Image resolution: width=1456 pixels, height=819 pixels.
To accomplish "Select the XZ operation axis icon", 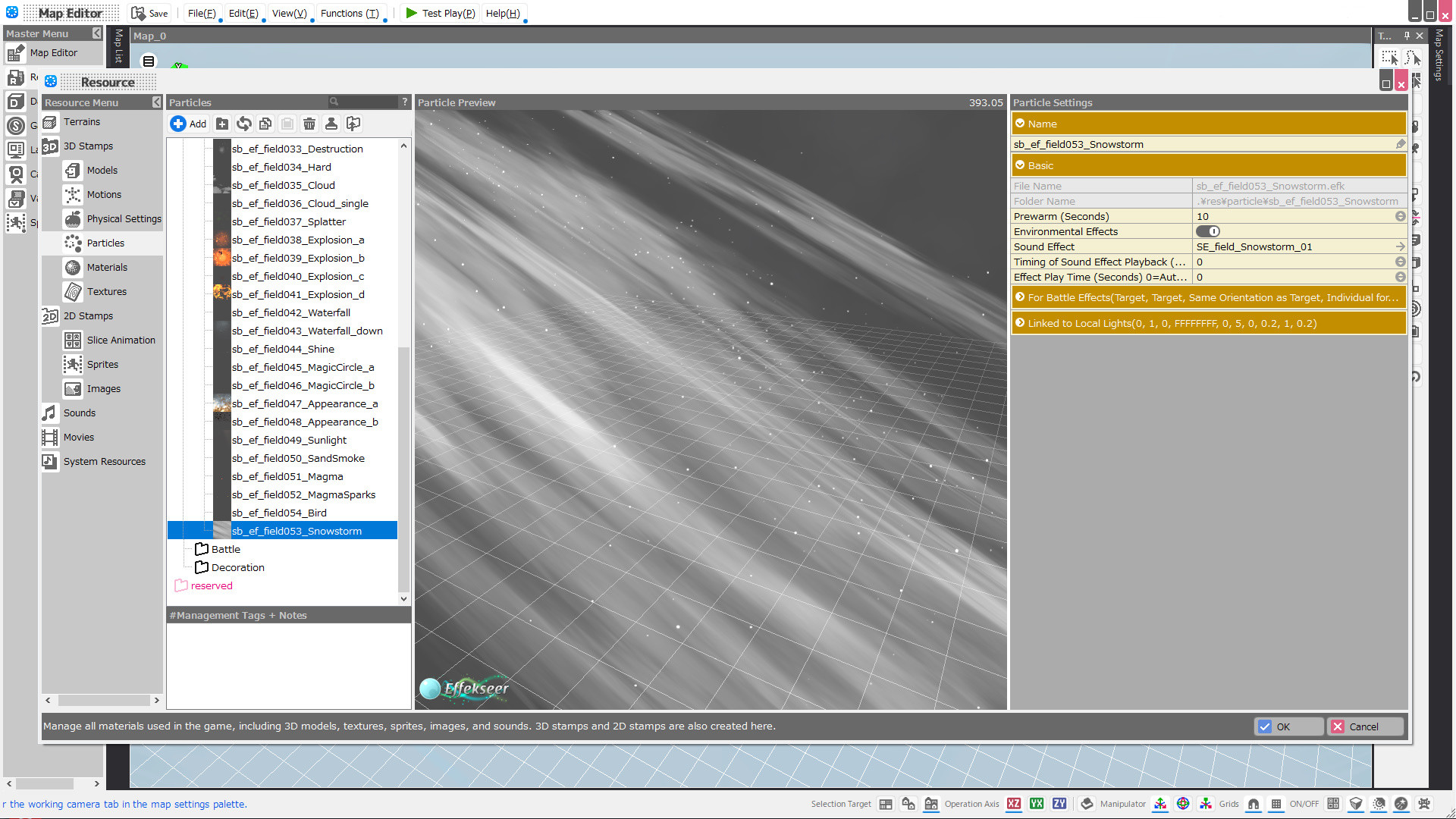I will pos(1014,804).
